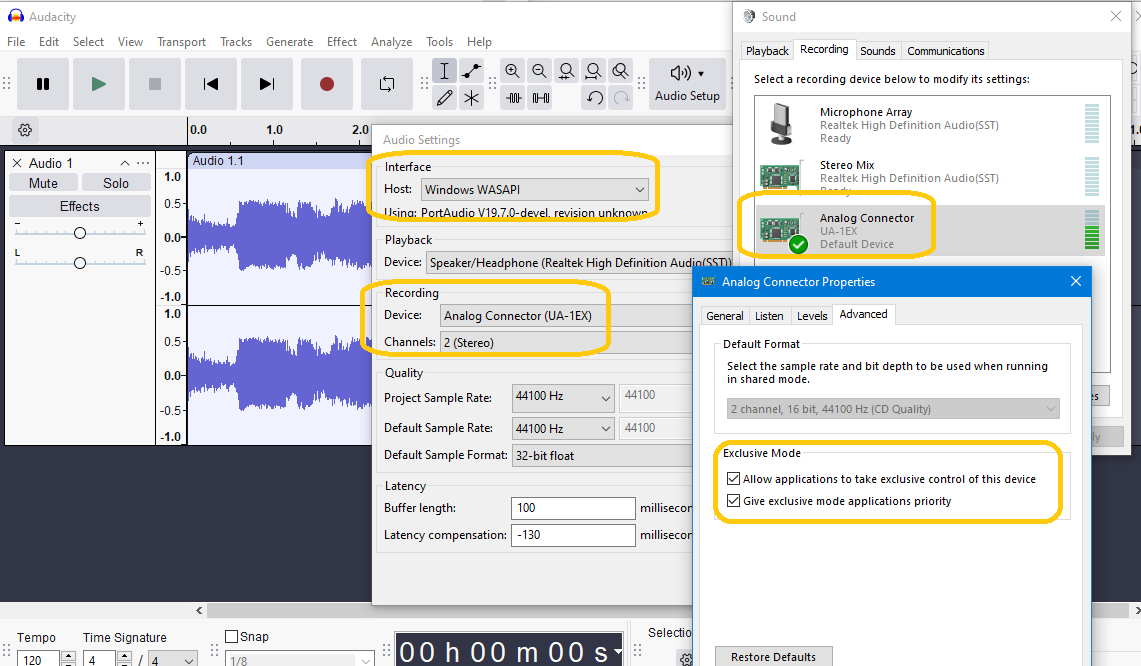Viewport: 1141px width, 666px height.
Task: Open Audio 1 track menu (three dots)
Action: tap(143, 163)
